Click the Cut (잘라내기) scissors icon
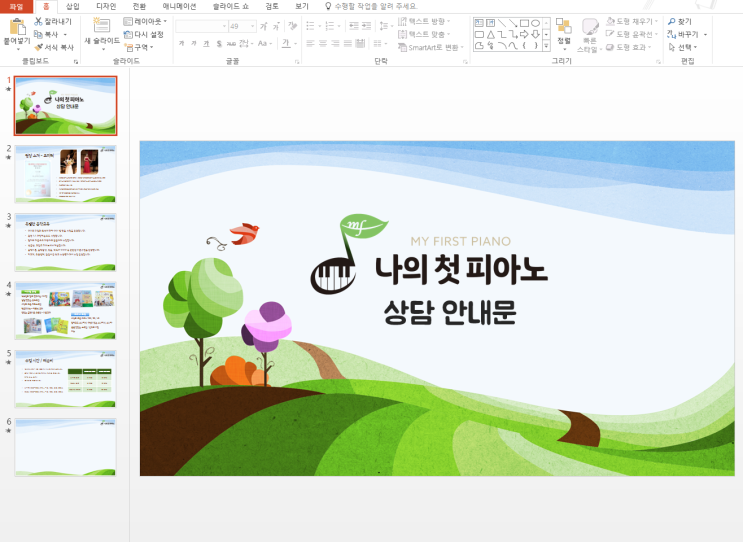Screen dimensions: 743x542 click(x=39, y=21)
